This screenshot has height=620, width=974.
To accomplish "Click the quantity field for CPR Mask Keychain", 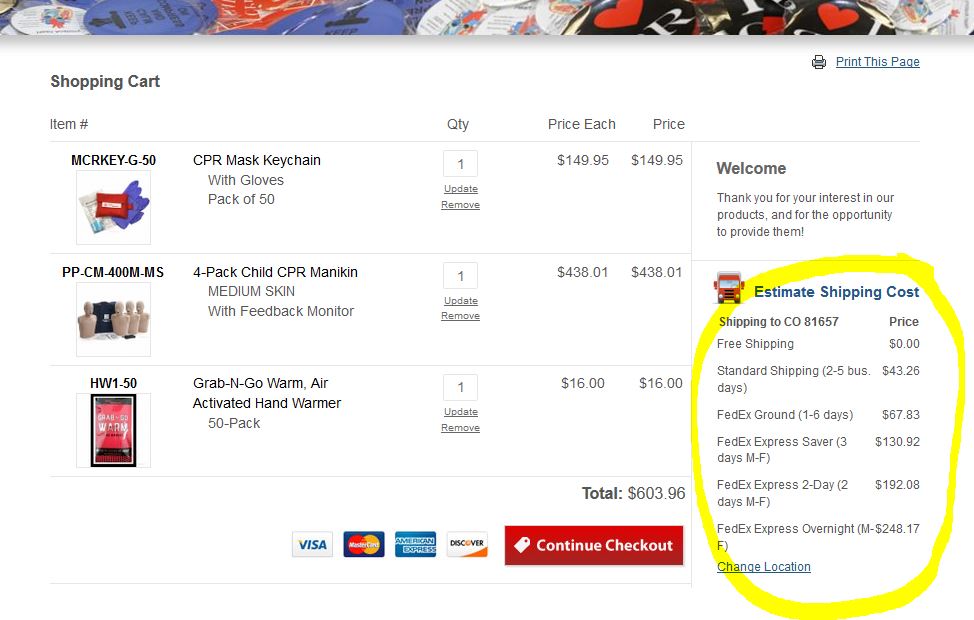I will [x=460, y=164].
